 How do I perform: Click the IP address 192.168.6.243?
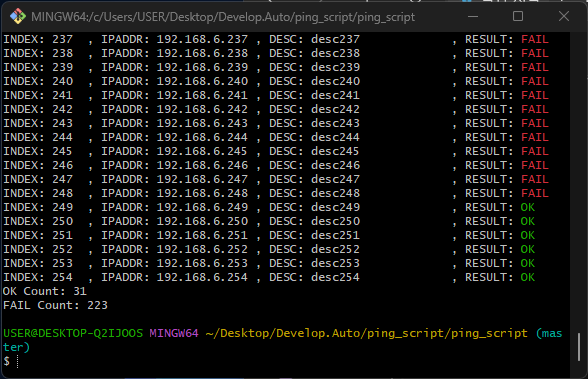[202, 123]
